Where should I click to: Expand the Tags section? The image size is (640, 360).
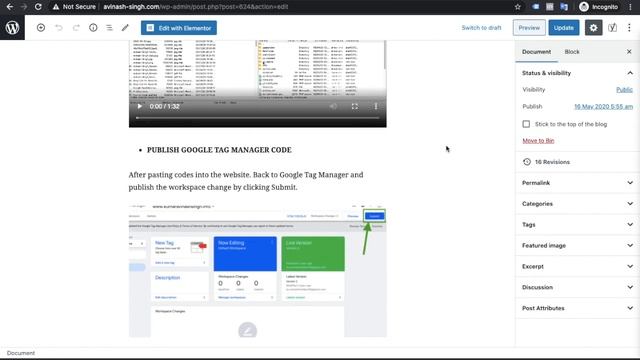[x=577, y=224]
